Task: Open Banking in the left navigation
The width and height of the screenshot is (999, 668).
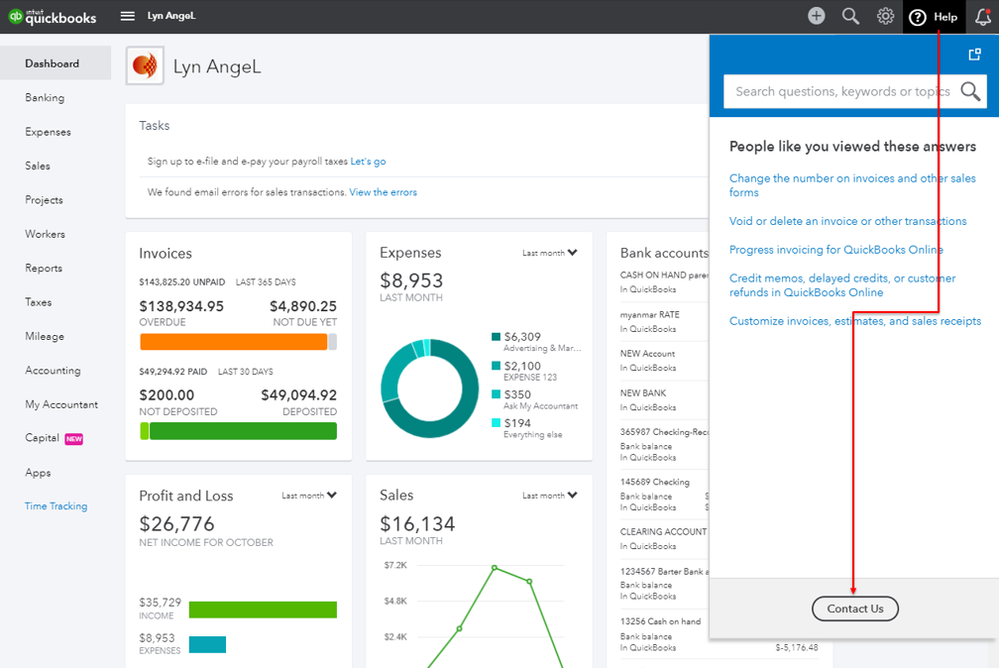Action: coord(45,98)
